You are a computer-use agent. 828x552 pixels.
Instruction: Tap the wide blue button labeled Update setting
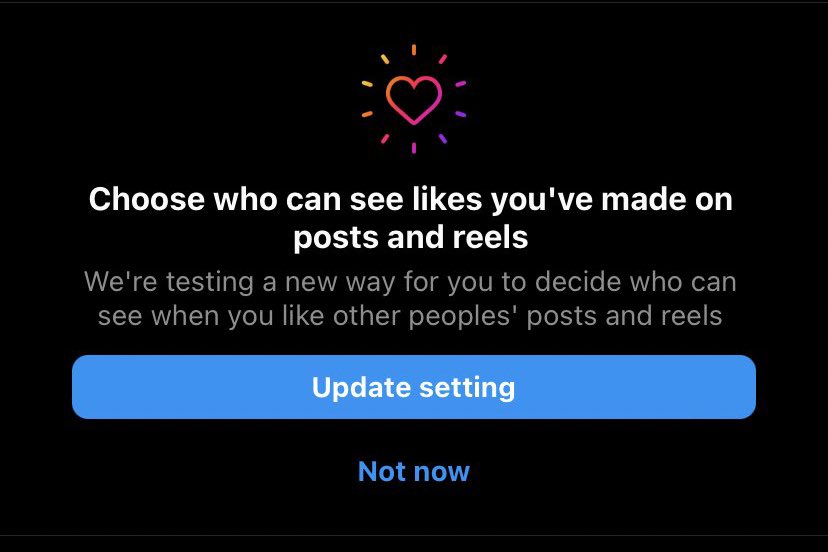414,387
